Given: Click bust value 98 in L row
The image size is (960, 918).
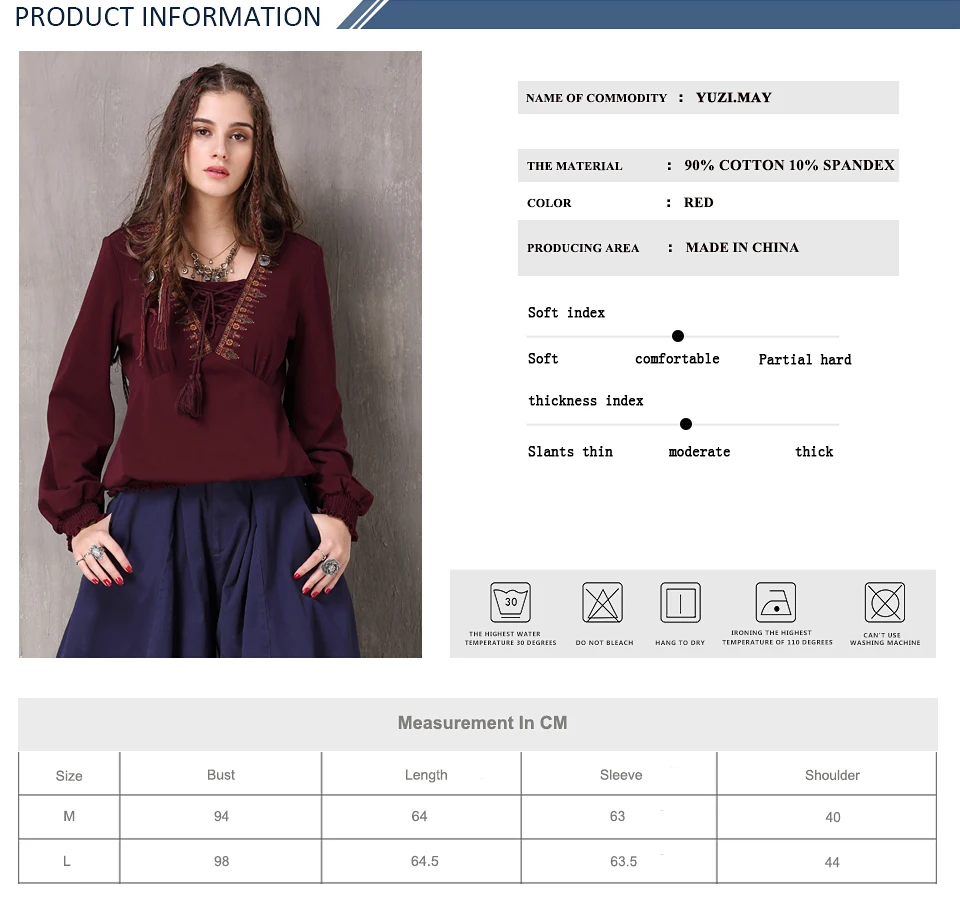Looking at the screenshot, I should pos(221,861).
